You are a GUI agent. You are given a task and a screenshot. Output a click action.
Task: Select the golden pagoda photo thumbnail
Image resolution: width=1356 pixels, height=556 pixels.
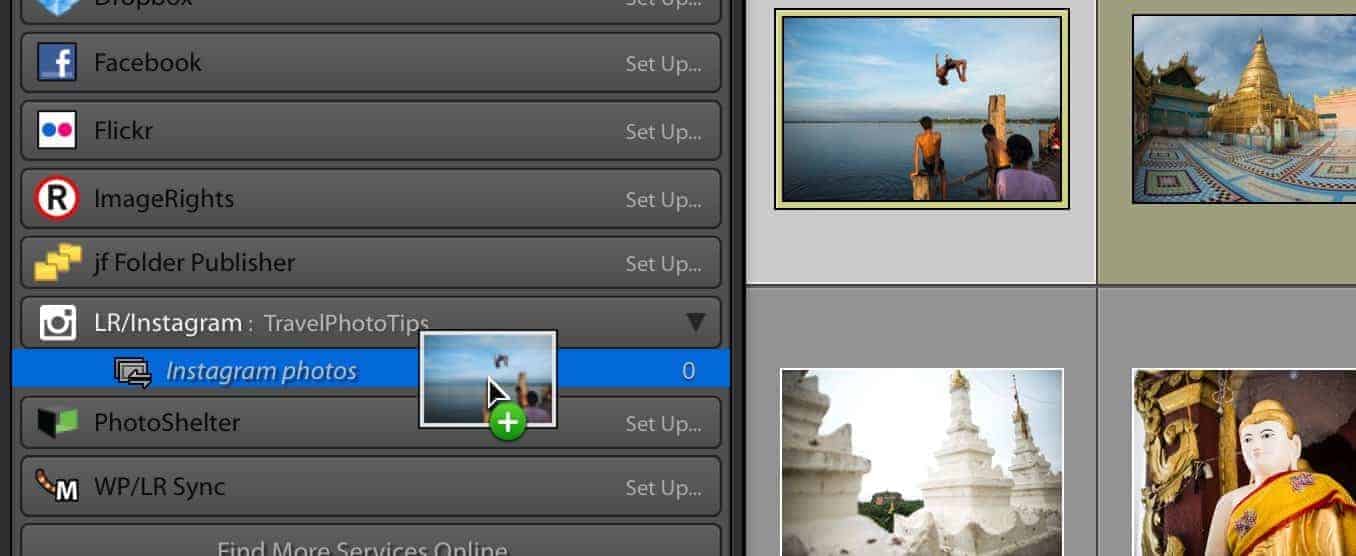(x=1244, y=109)
